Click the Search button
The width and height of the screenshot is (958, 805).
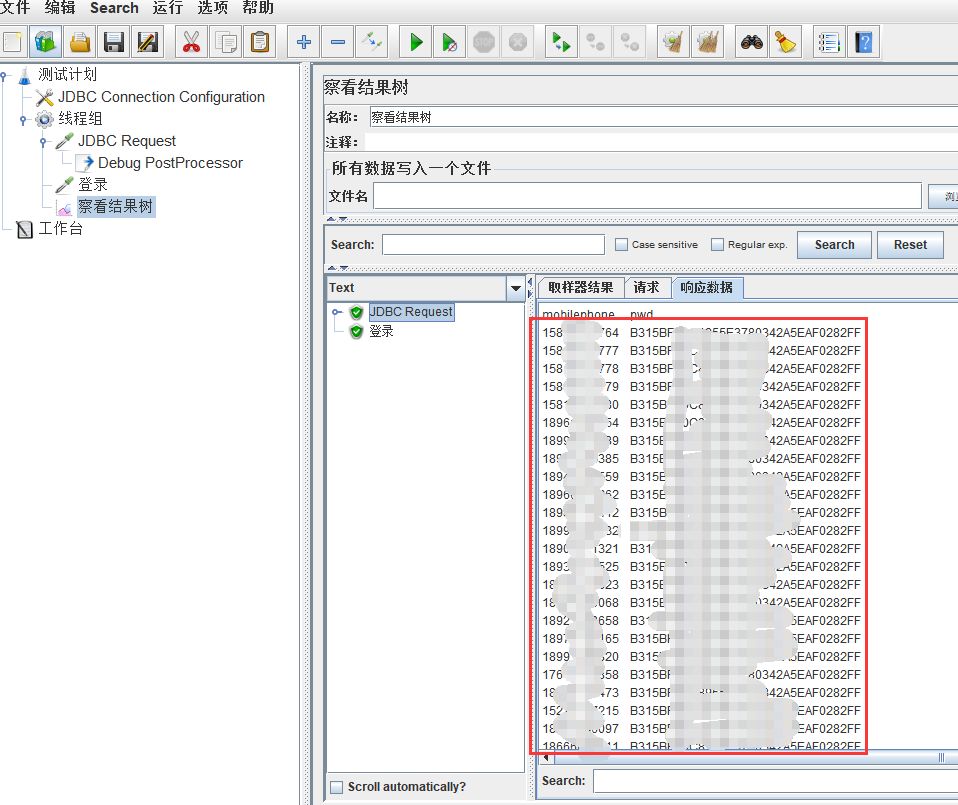(x=834, y=245)
